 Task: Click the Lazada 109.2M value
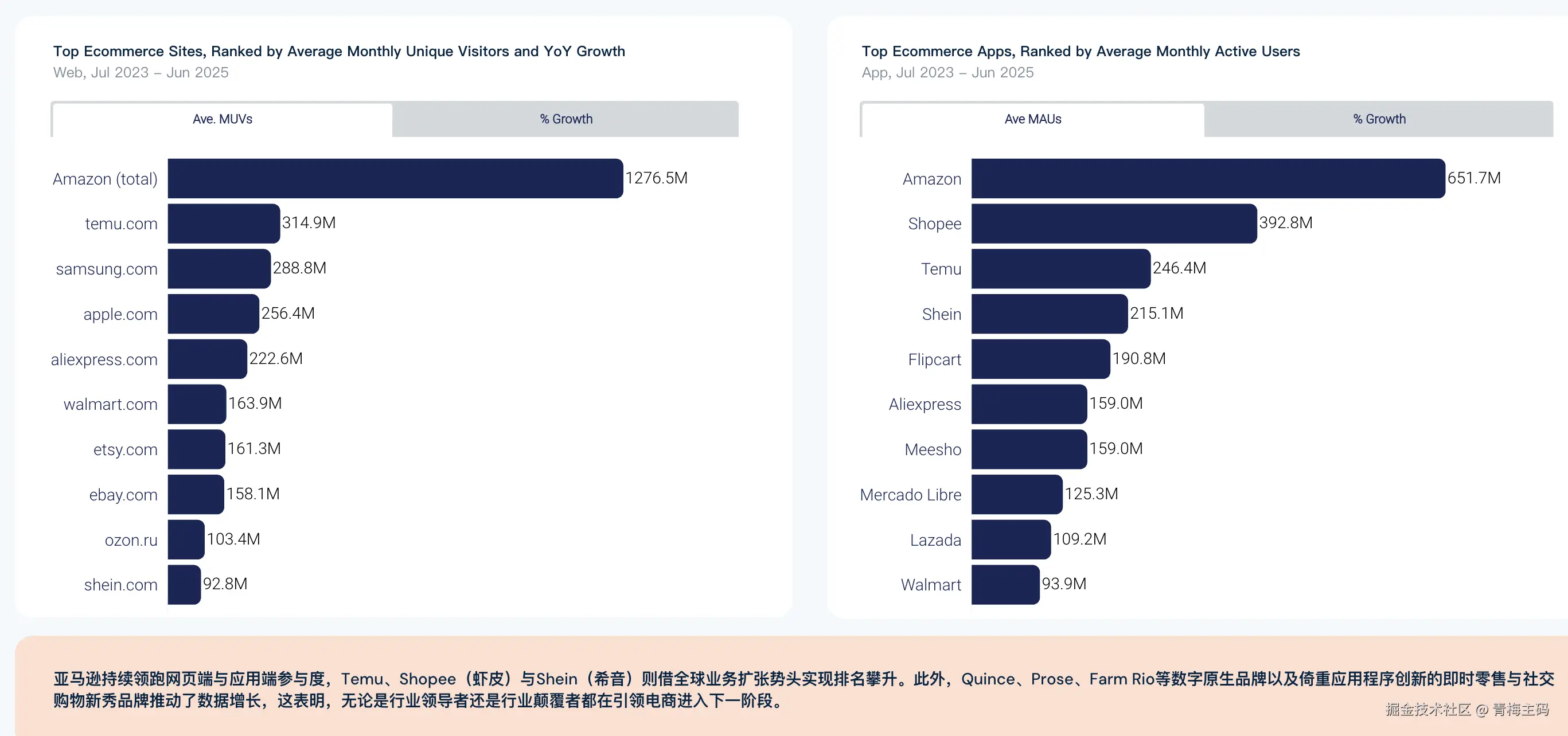1079,539
